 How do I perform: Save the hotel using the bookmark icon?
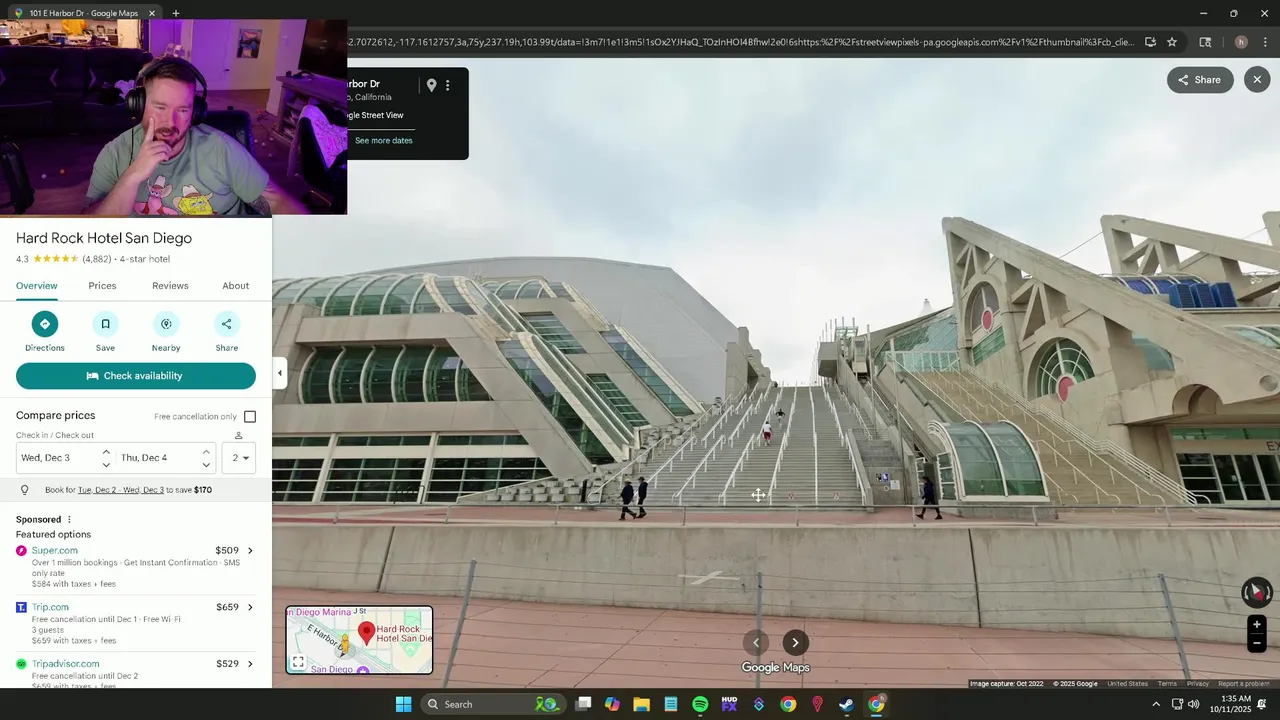pyautogui.click(x=105, y=324)
